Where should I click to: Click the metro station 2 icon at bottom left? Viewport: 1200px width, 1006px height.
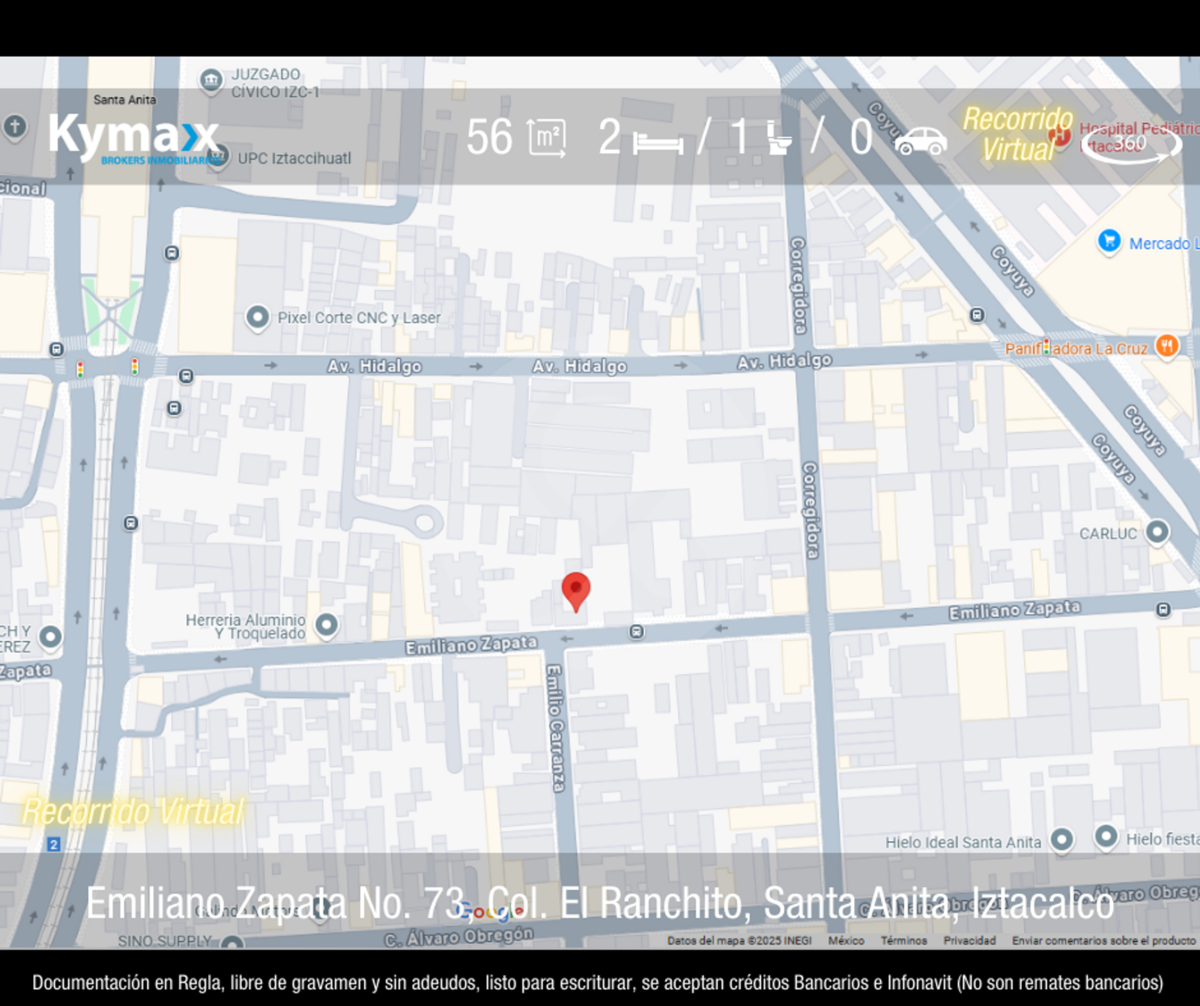click(53, 845)
